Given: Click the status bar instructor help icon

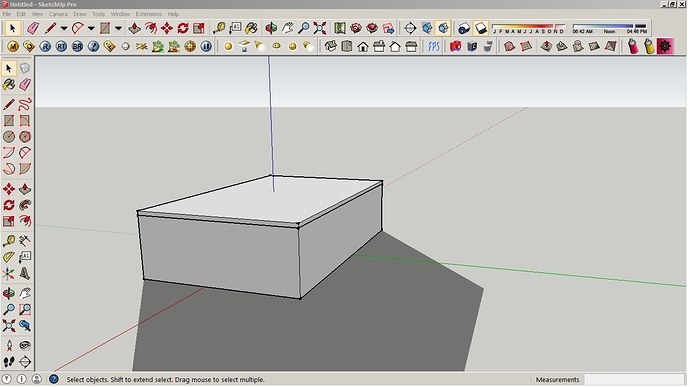Looking at the screenshot, I should point(54,379).
